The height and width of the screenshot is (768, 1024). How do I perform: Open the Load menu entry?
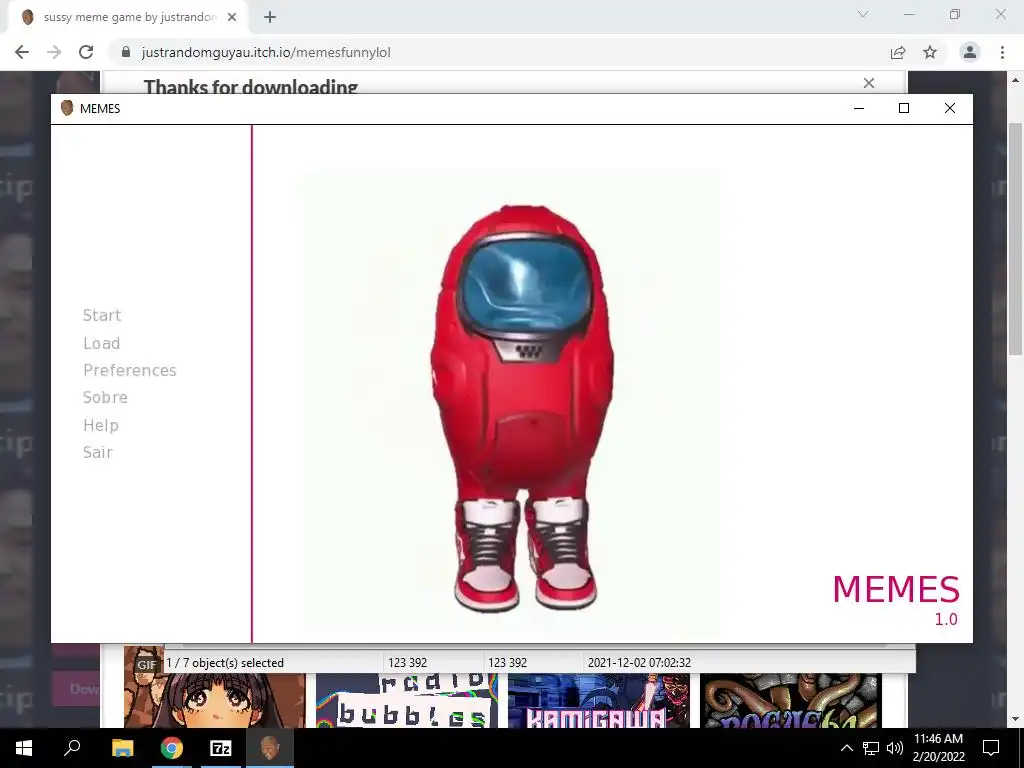click(101, 343)
